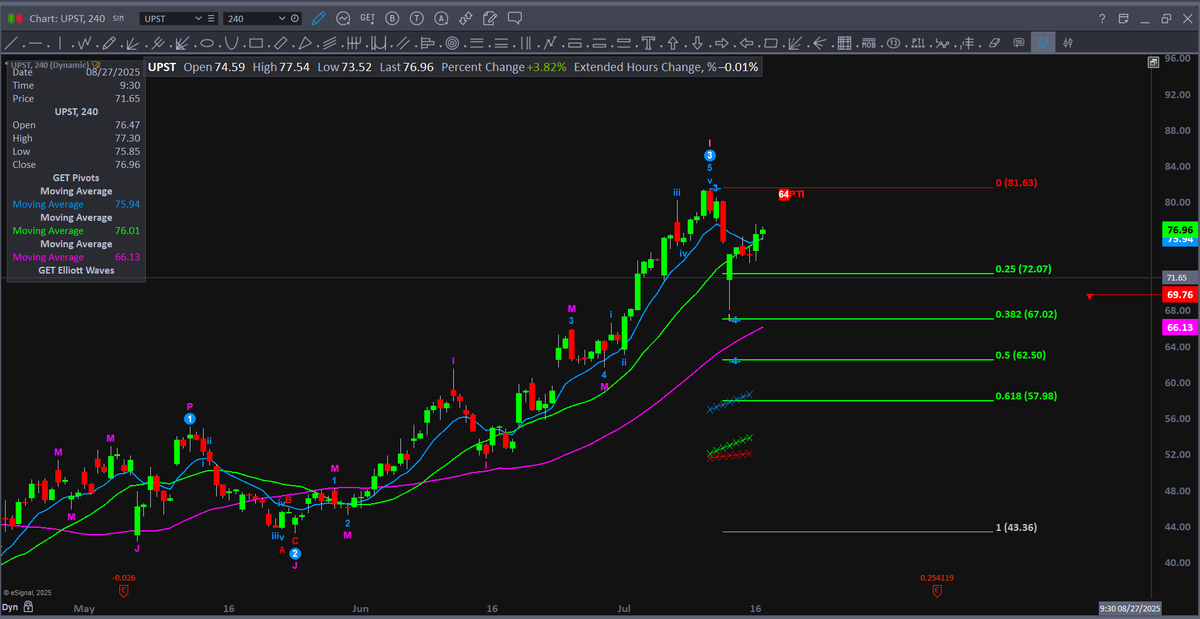Screen dimensions: 1200x619
Task: Open the note editing icon
Action: 490,18
